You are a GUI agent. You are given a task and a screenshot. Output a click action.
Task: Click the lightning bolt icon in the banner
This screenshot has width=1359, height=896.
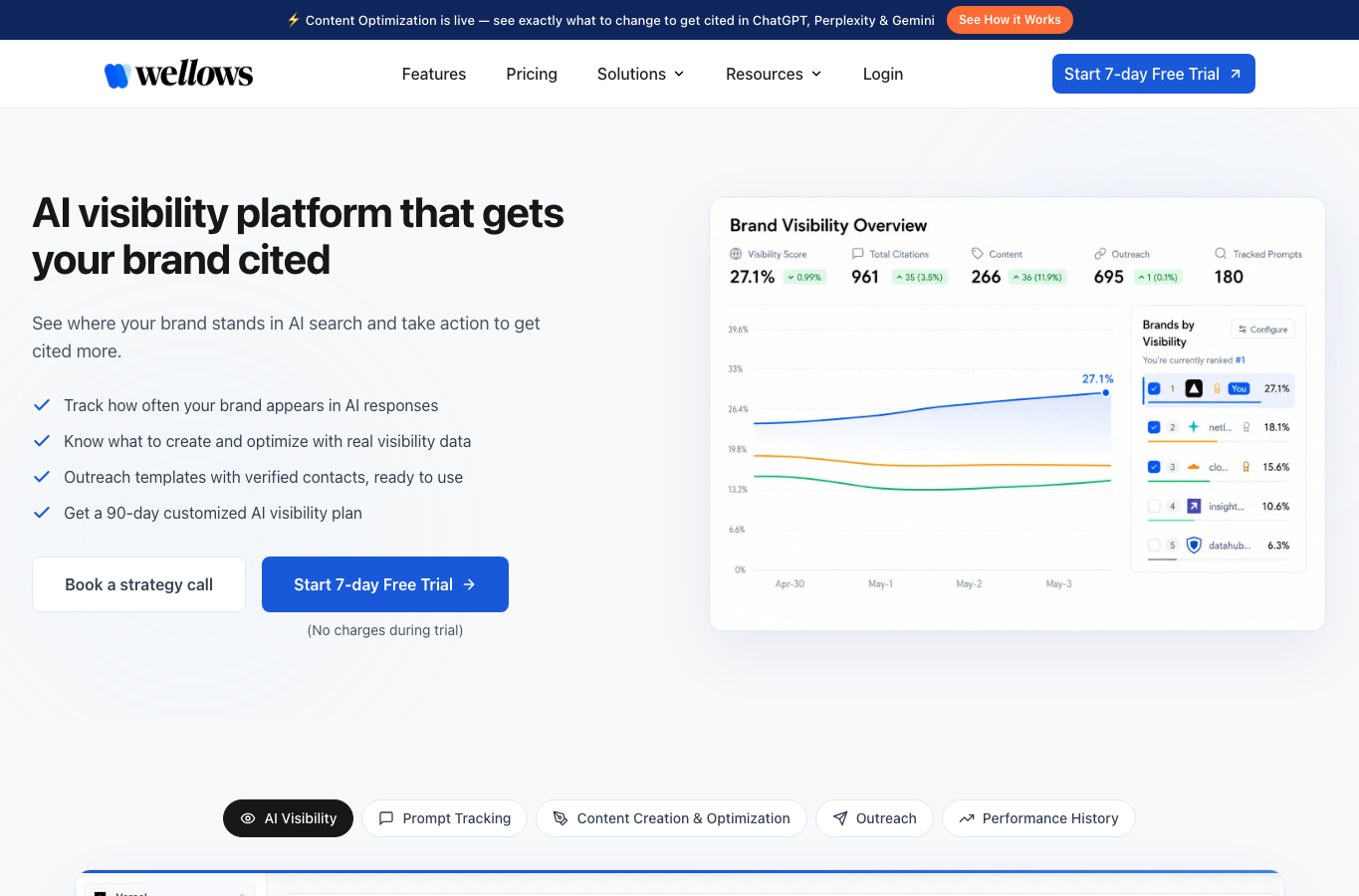[293, 20]
